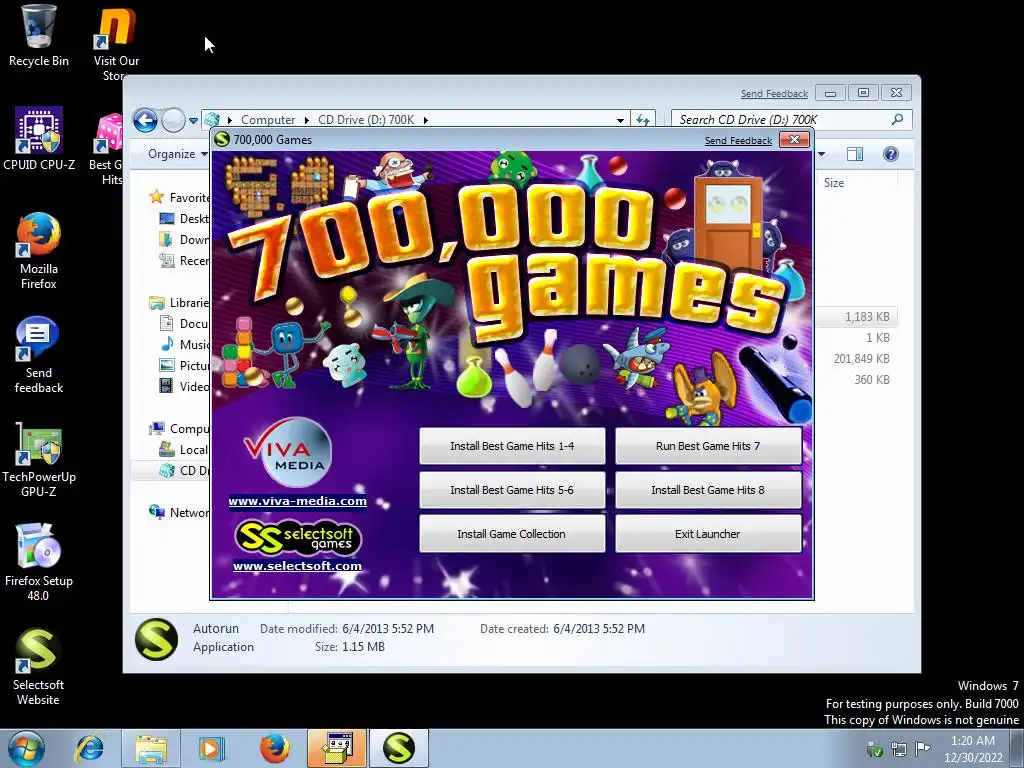Switch to the installer taskbar item
1024x768 pixels.
tap(337, 748)
